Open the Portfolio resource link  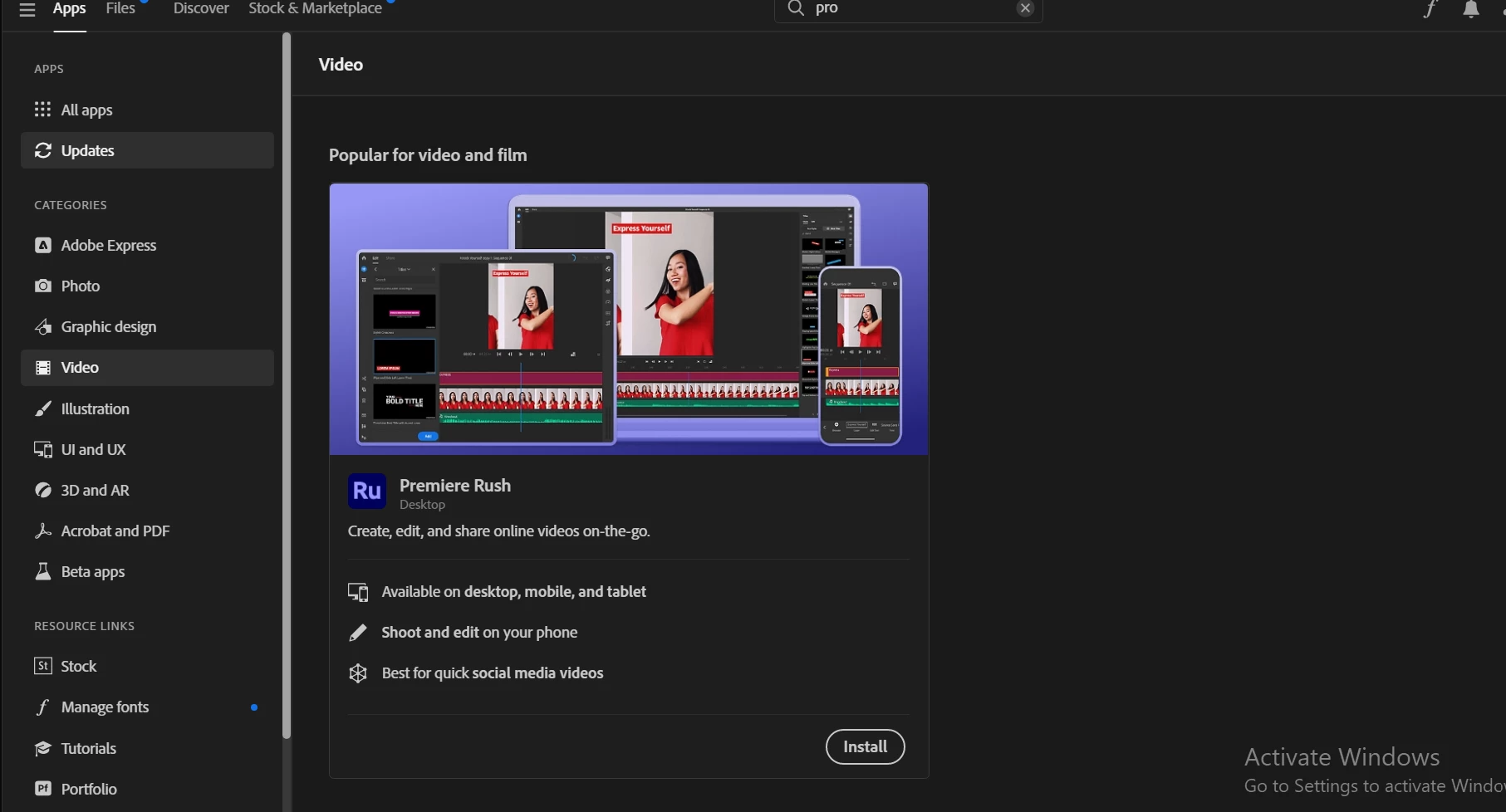(x=148, y=789)
